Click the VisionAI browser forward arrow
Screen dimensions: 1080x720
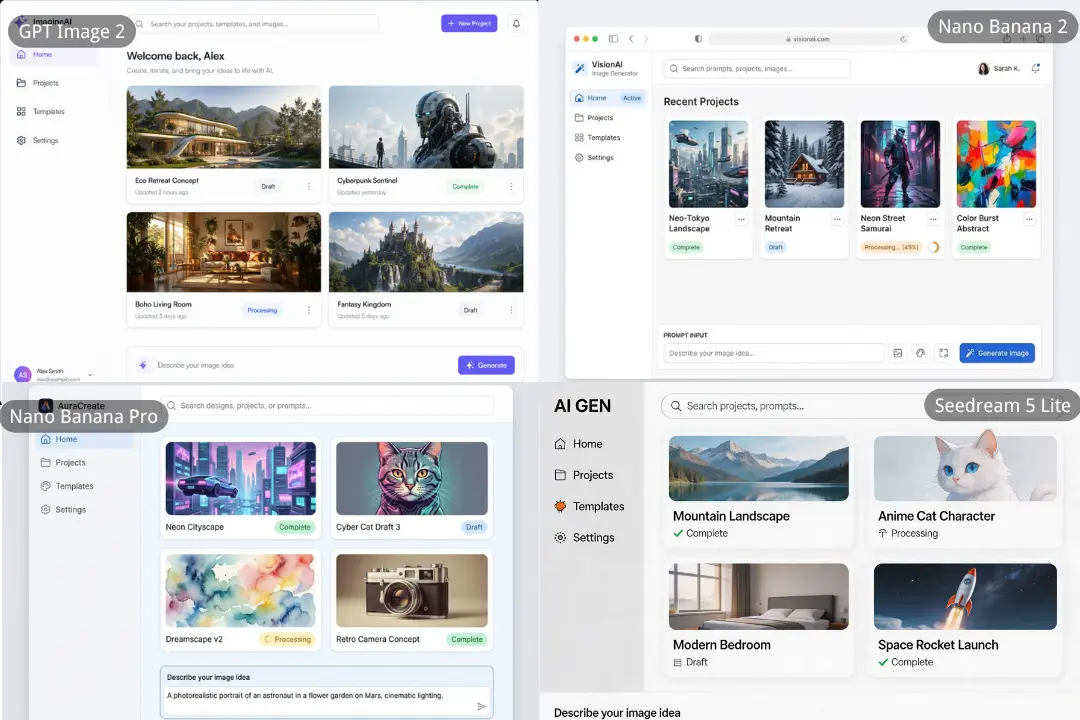tap(646, 39)
